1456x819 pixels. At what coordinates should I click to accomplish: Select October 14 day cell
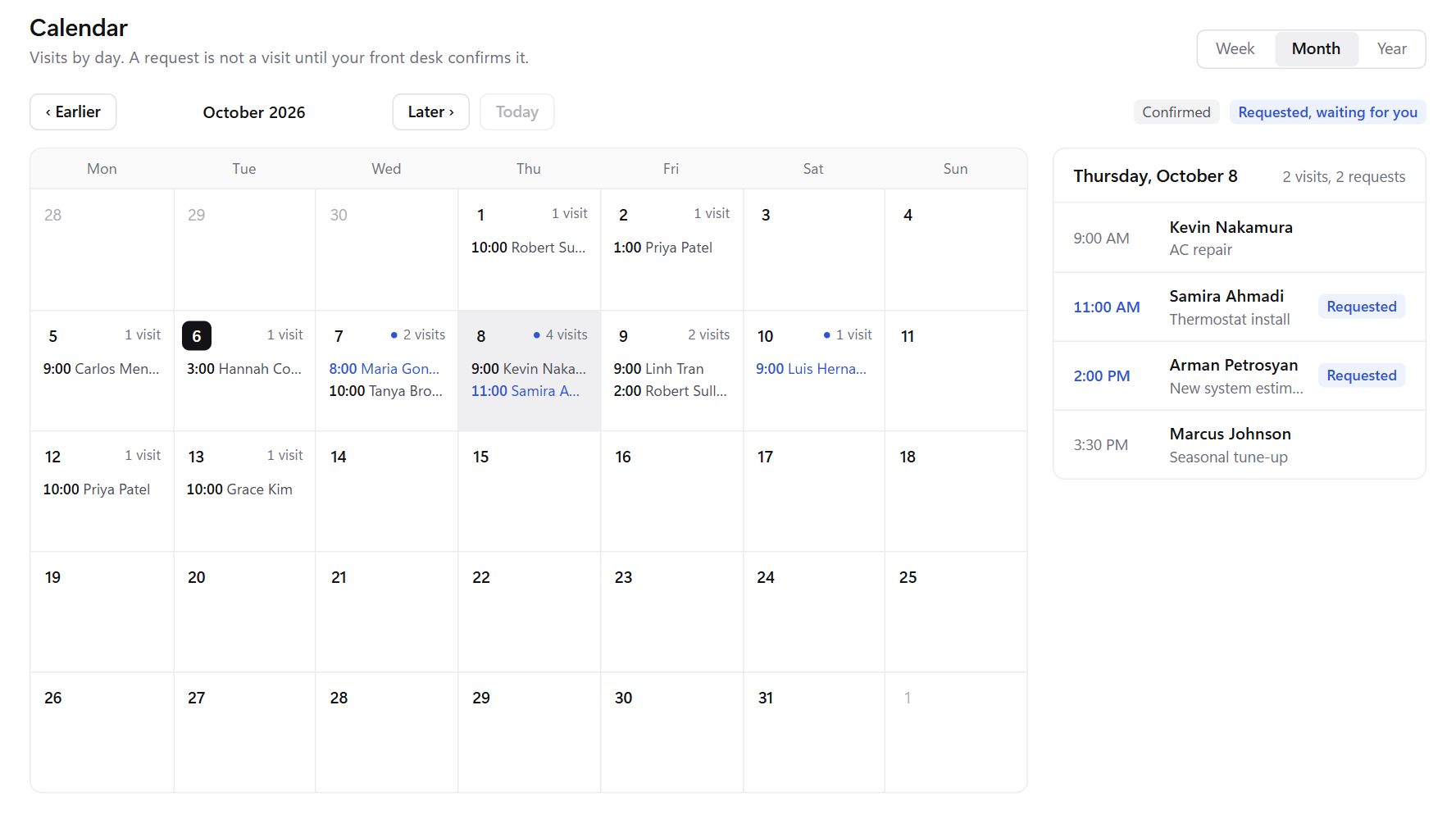click(x=386, y=491)
